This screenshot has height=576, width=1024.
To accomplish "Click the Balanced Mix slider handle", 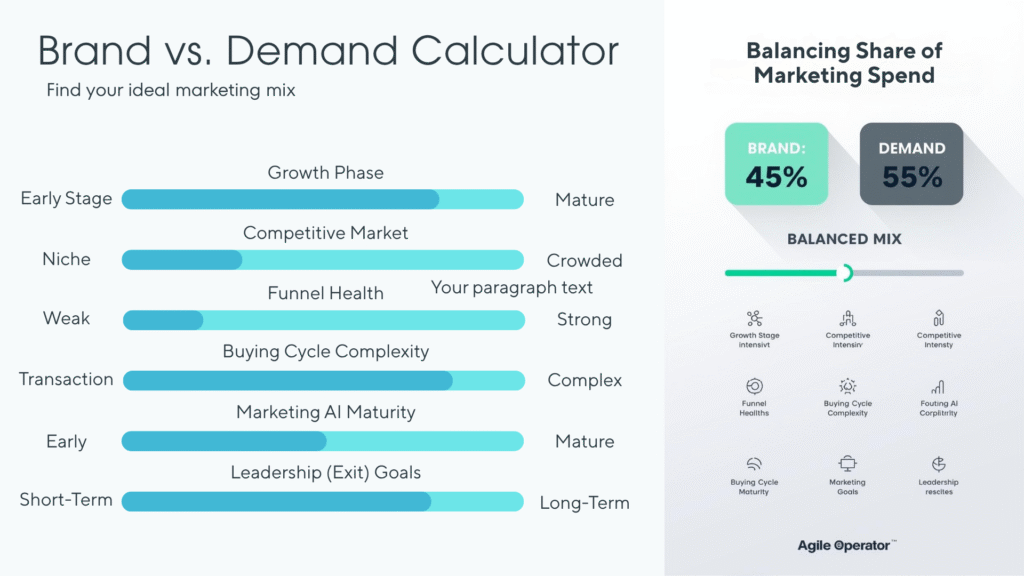I will click(x=847, y=272).
